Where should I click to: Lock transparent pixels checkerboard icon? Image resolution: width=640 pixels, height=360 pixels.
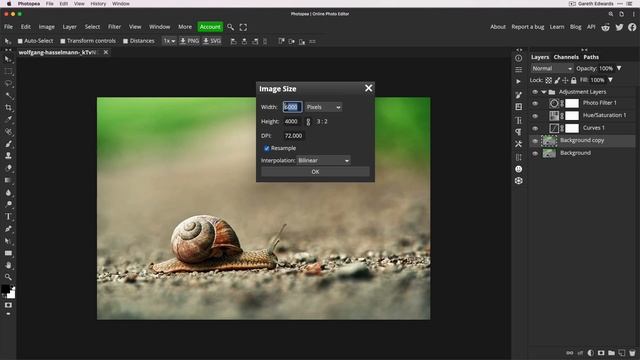549,80
